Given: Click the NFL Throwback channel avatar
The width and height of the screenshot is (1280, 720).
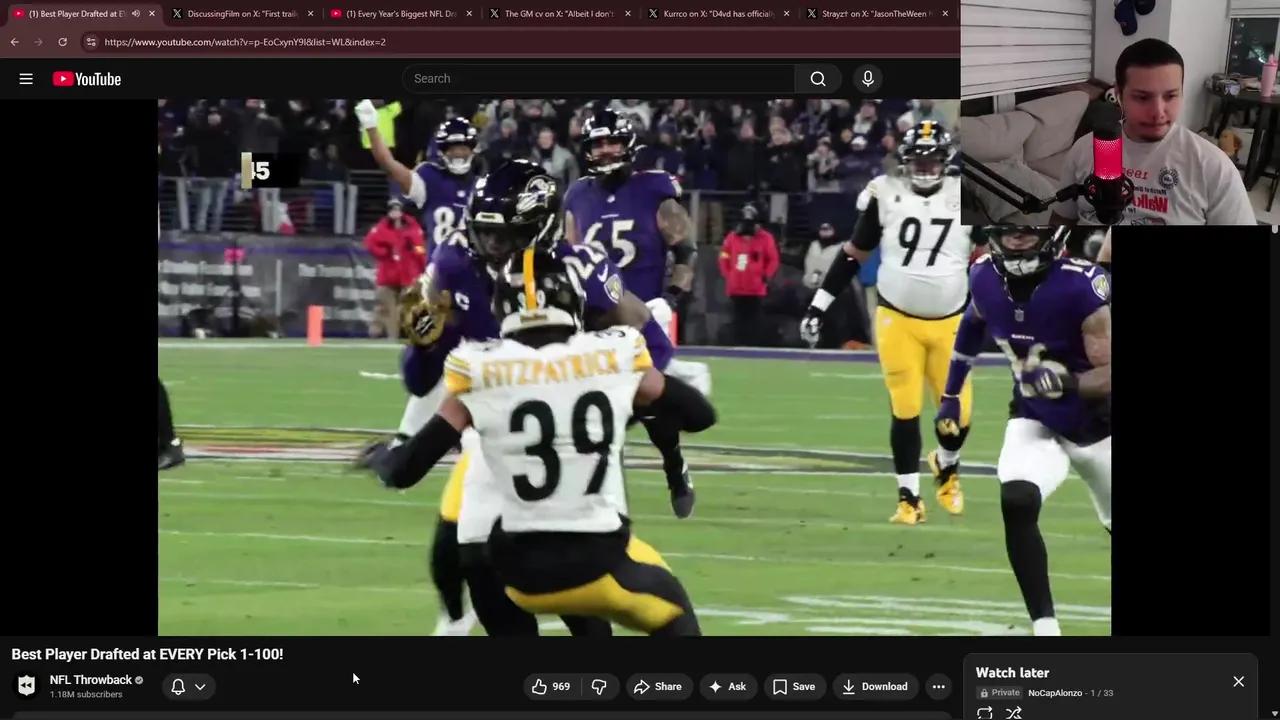Looking at the screenshot, I should tap(26, 684).
